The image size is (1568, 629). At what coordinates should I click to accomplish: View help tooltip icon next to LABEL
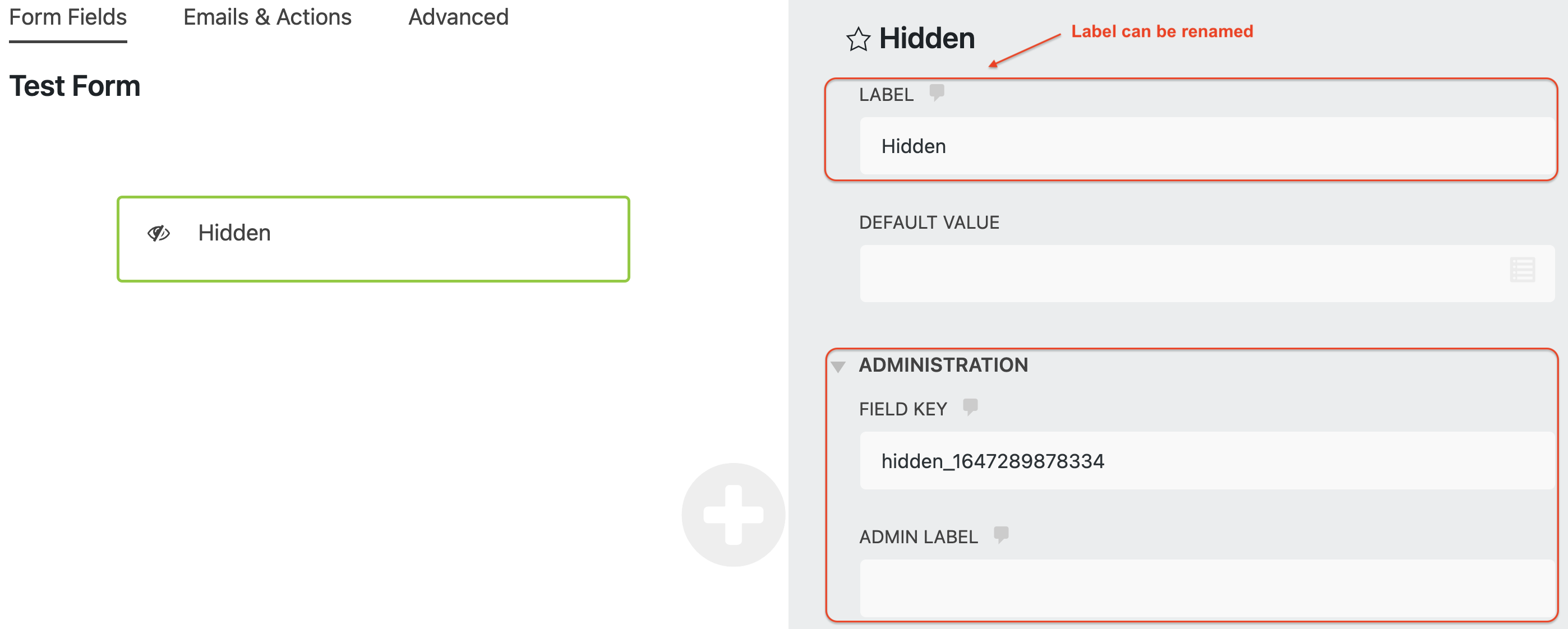(x=937, y=92)
